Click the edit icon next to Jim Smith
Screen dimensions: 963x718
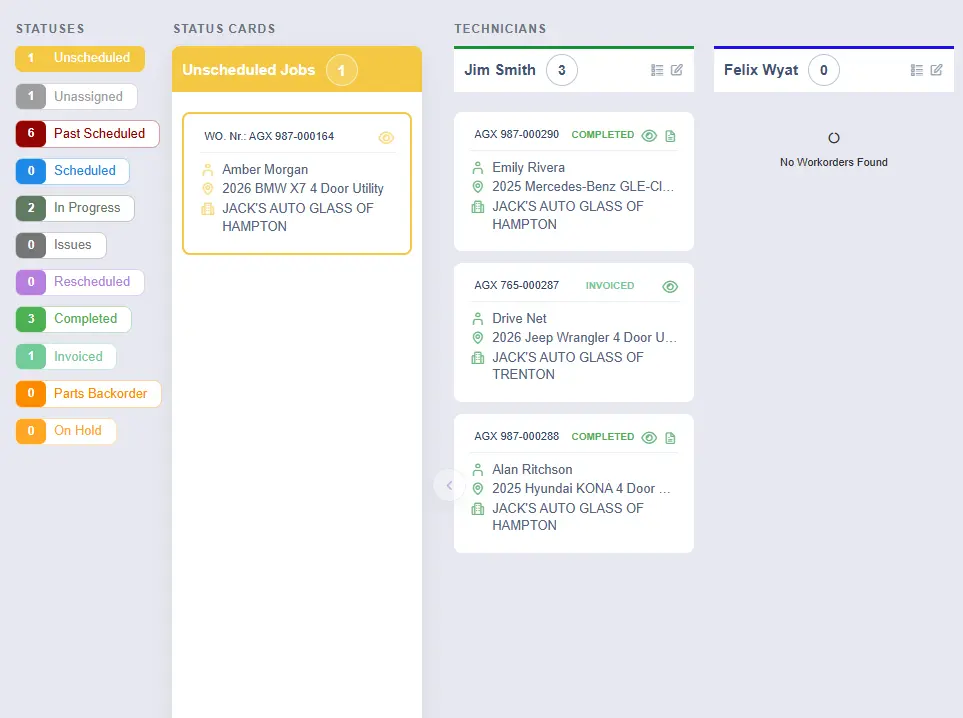click(x=677, y=70)
